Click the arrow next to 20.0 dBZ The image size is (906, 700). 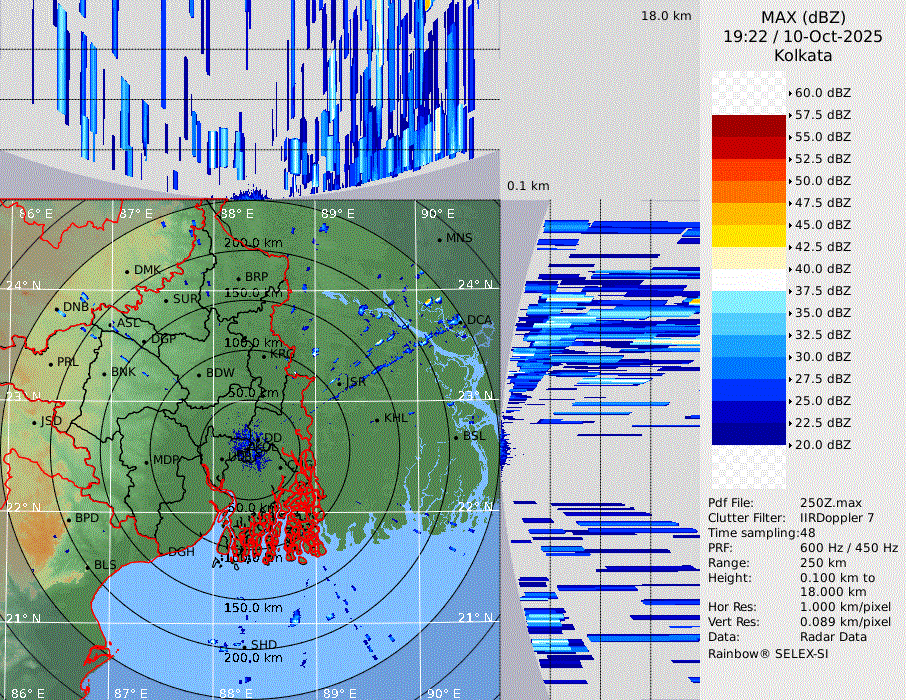point(790,445)
